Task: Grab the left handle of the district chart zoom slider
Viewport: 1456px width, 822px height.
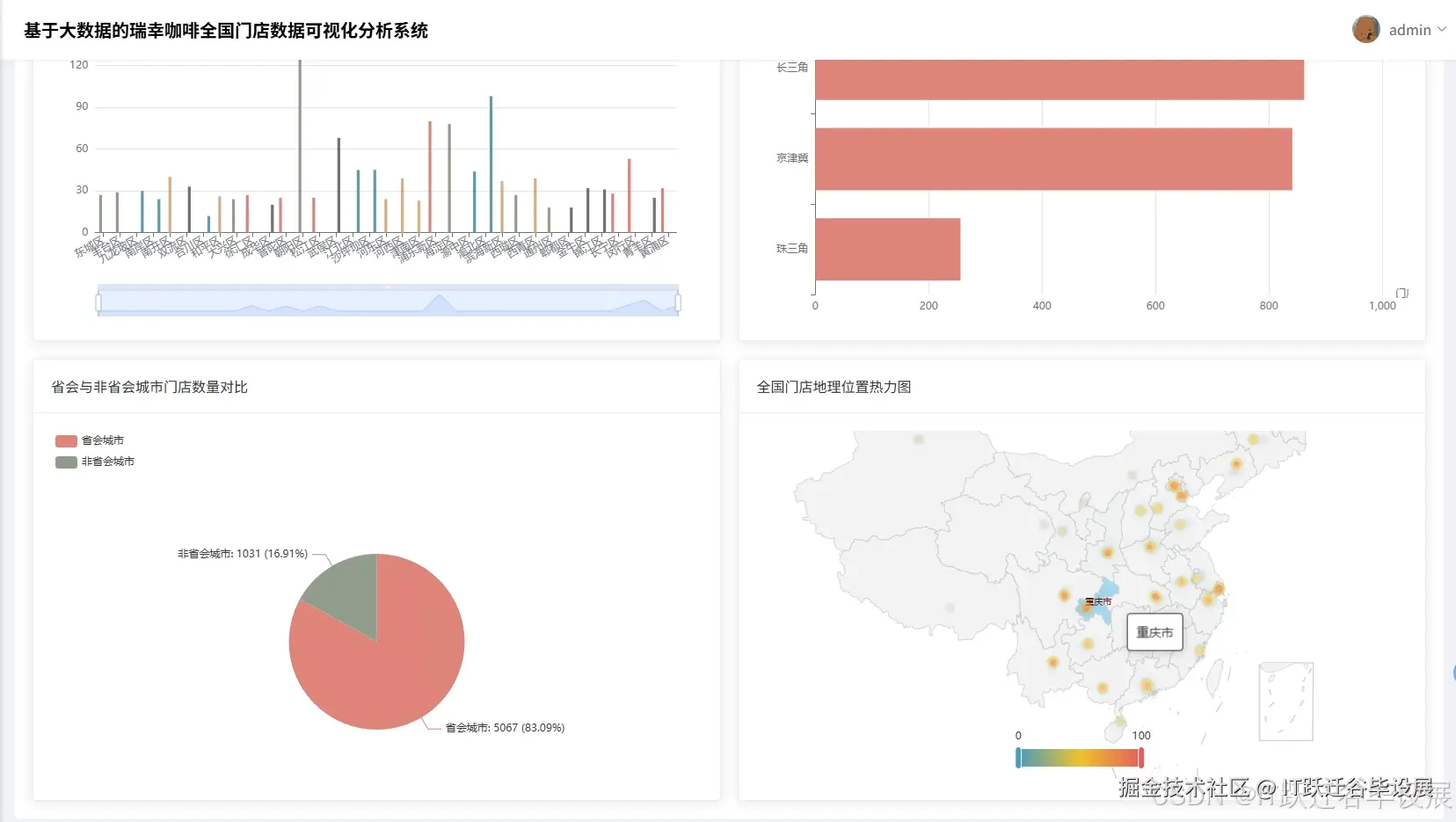Action: click(98, 302)
